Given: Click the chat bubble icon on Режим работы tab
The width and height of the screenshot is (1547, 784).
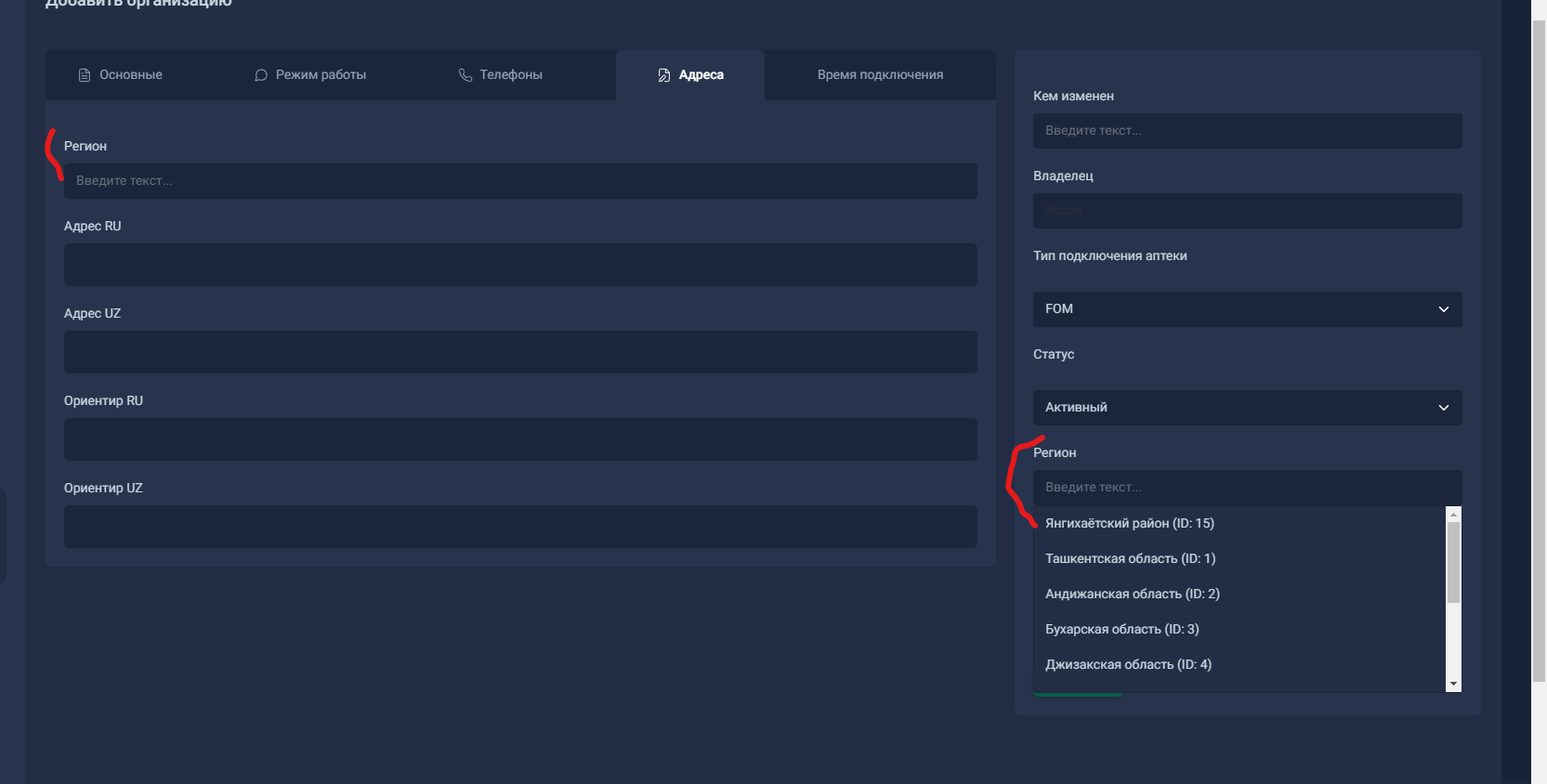Looking at the screenshot, I should click(261, 75).
